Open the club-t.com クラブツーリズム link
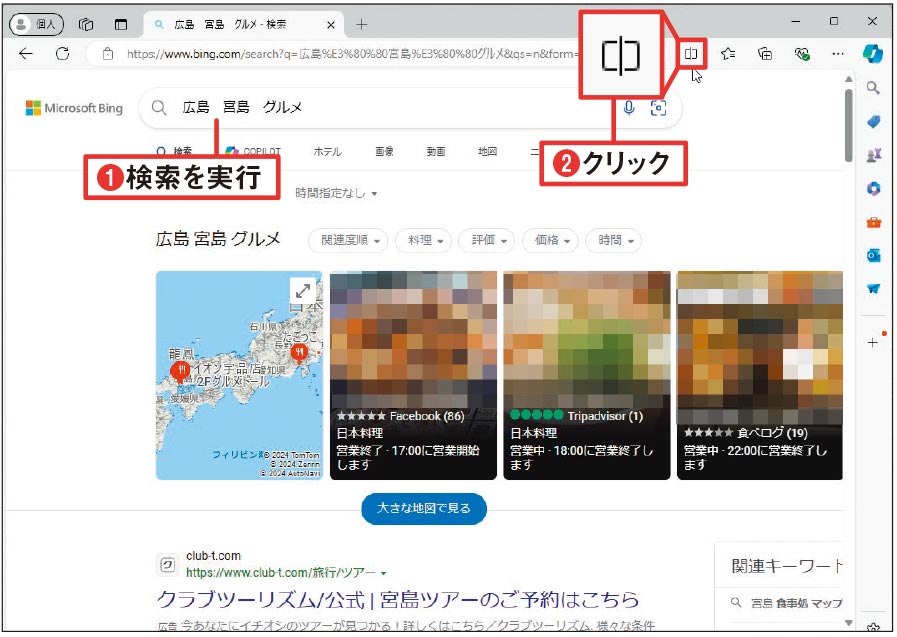Viewport: 897px width, 637px height. (397, 601)
